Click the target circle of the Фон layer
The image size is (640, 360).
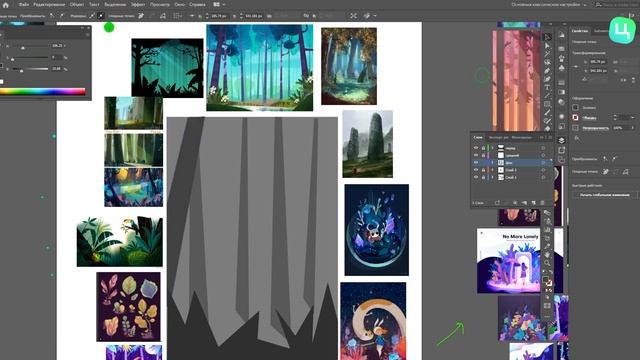pyautogui.click(x=543, y=162)
